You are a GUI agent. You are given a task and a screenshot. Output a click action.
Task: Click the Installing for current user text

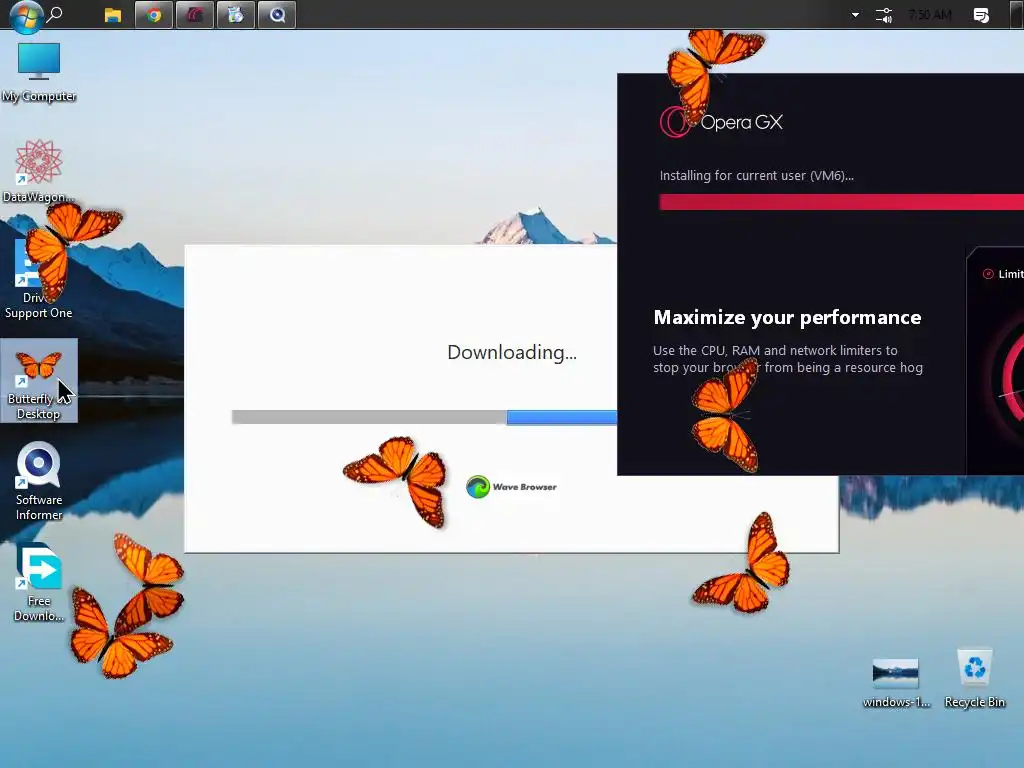pos(756,176)
